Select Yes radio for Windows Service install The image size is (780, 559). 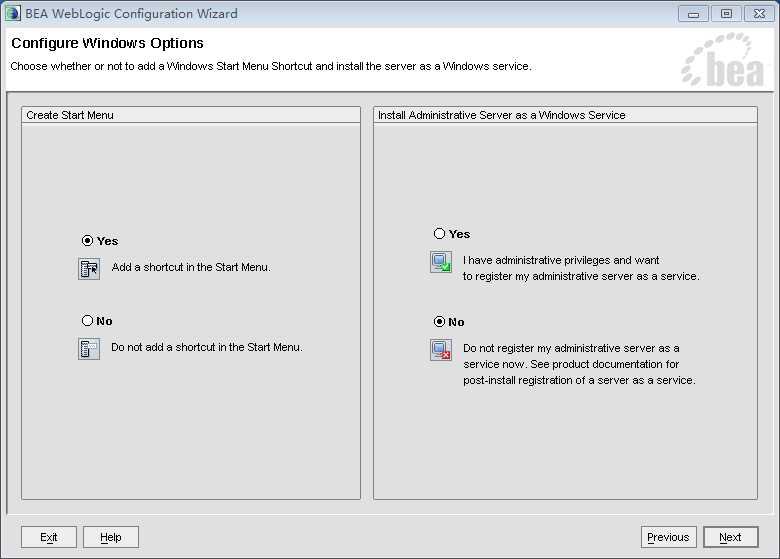tap(439, 234)
